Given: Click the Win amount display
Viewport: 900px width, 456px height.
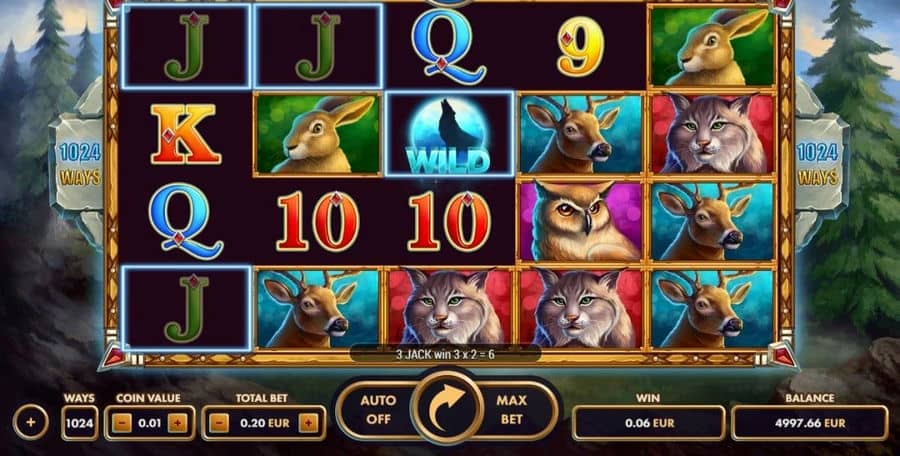Looking at the screenshot, I should click(x=648, y=423).
